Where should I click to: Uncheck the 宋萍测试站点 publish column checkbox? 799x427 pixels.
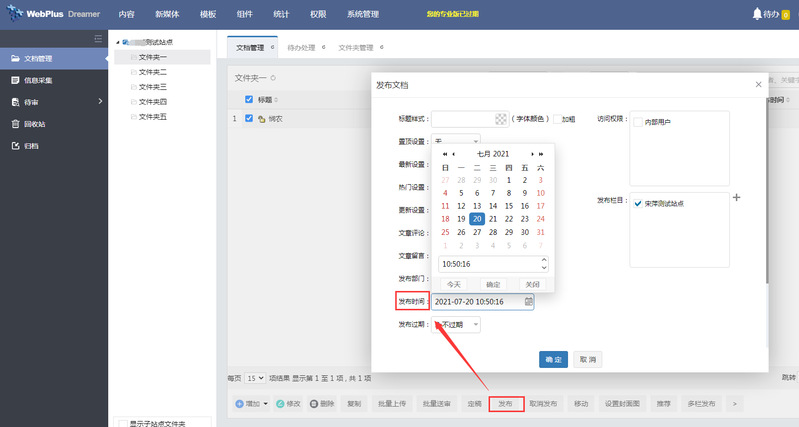[x=637, y=203]
